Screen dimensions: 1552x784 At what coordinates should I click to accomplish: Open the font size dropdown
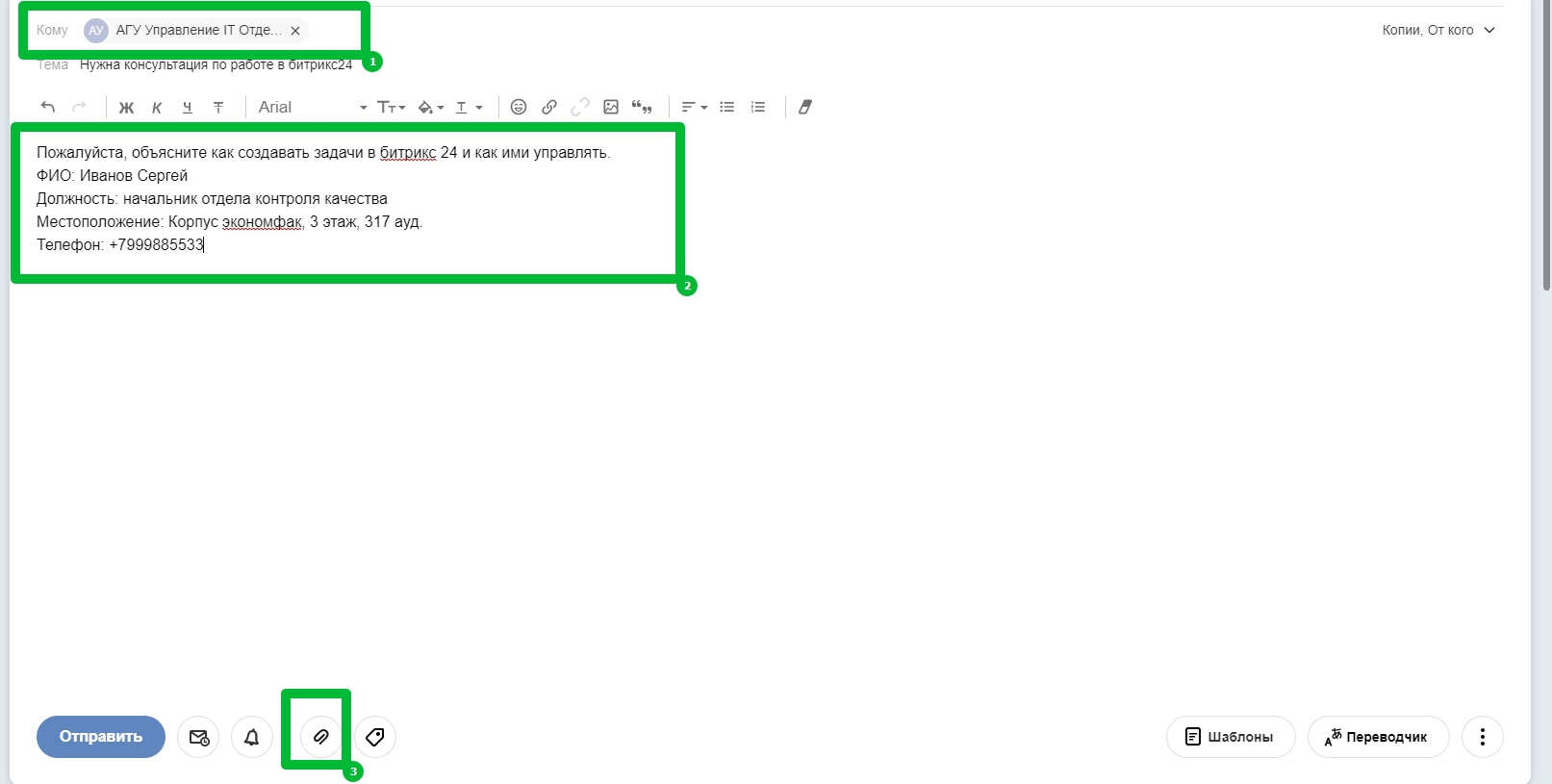click(x=391, y=107)
